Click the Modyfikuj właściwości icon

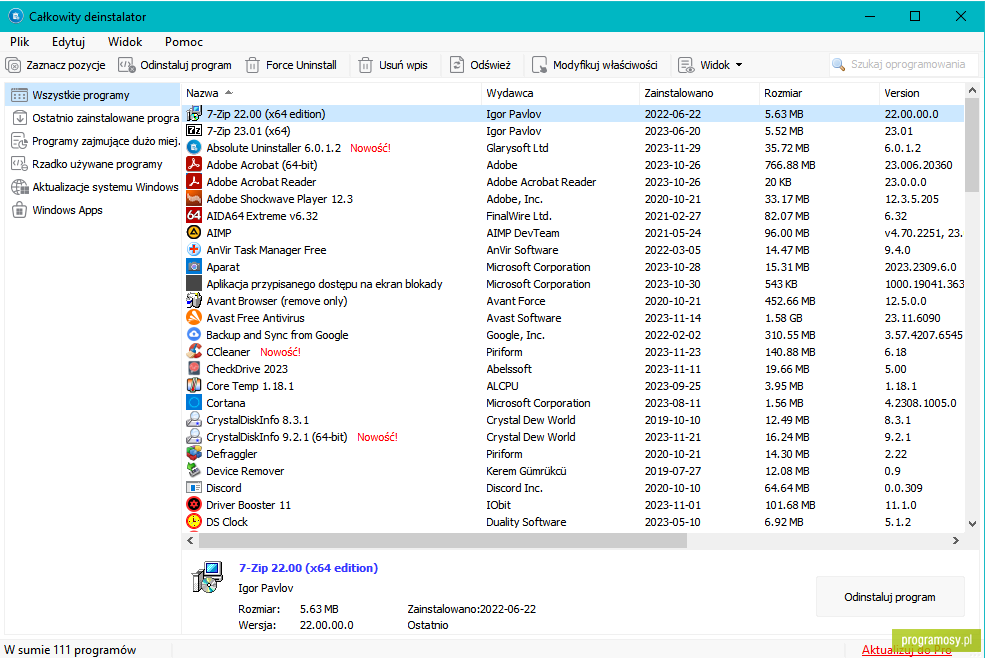coord(539,65)
